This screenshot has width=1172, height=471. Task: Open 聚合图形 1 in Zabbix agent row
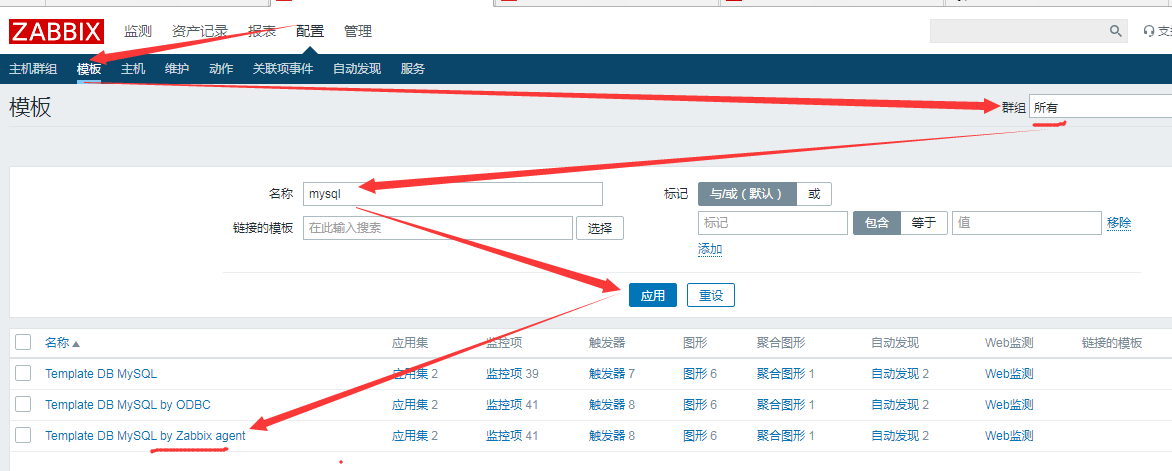780,435
